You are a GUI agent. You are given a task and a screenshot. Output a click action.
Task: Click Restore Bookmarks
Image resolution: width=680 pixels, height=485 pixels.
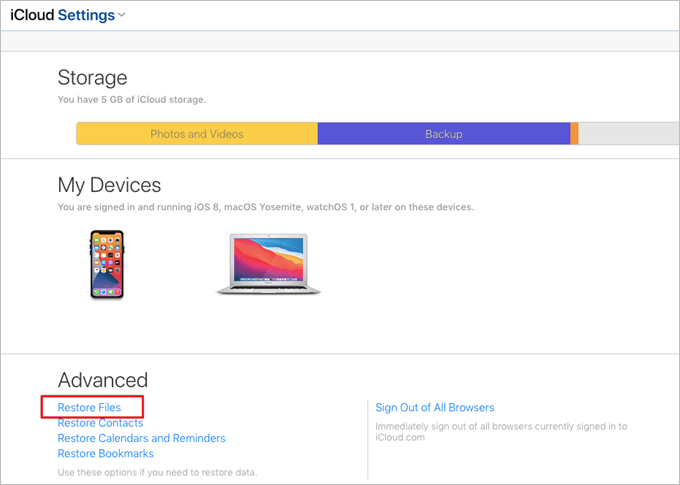pos(105,454)
